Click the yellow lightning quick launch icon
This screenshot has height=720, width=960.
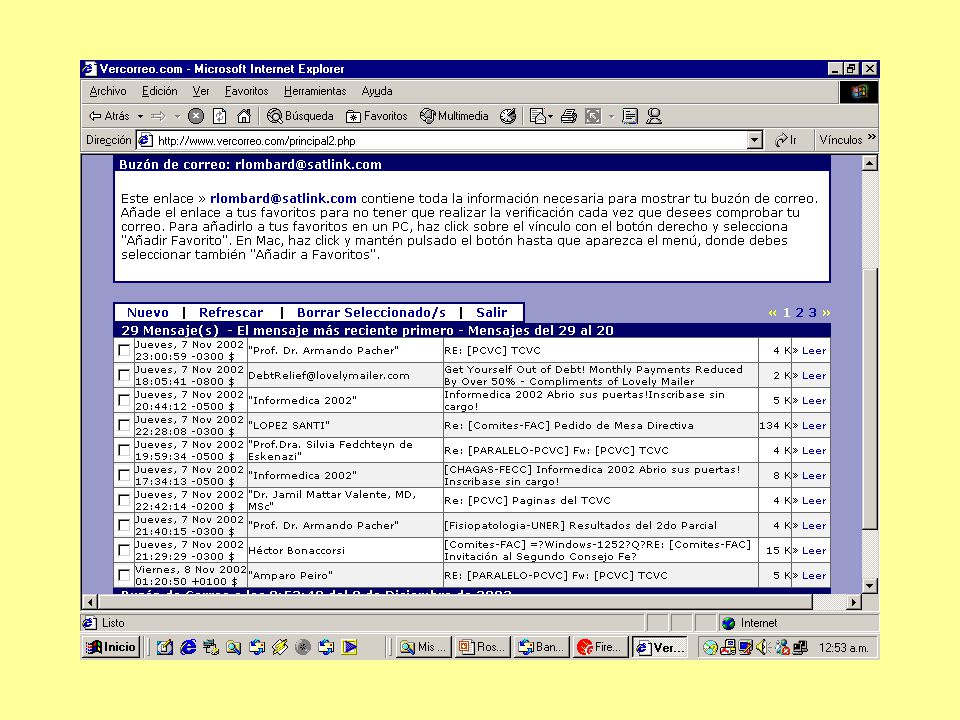click(280, 647)
